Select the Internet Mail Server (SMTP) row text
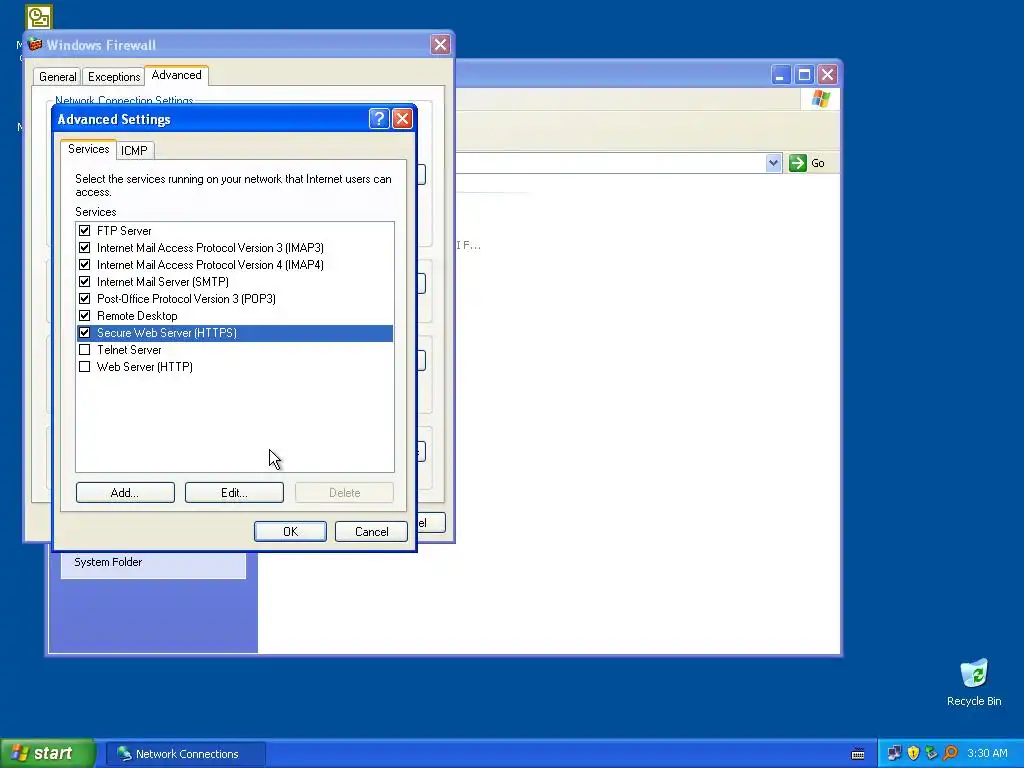Screen dimensions: 1024x768 coord(163,282)
